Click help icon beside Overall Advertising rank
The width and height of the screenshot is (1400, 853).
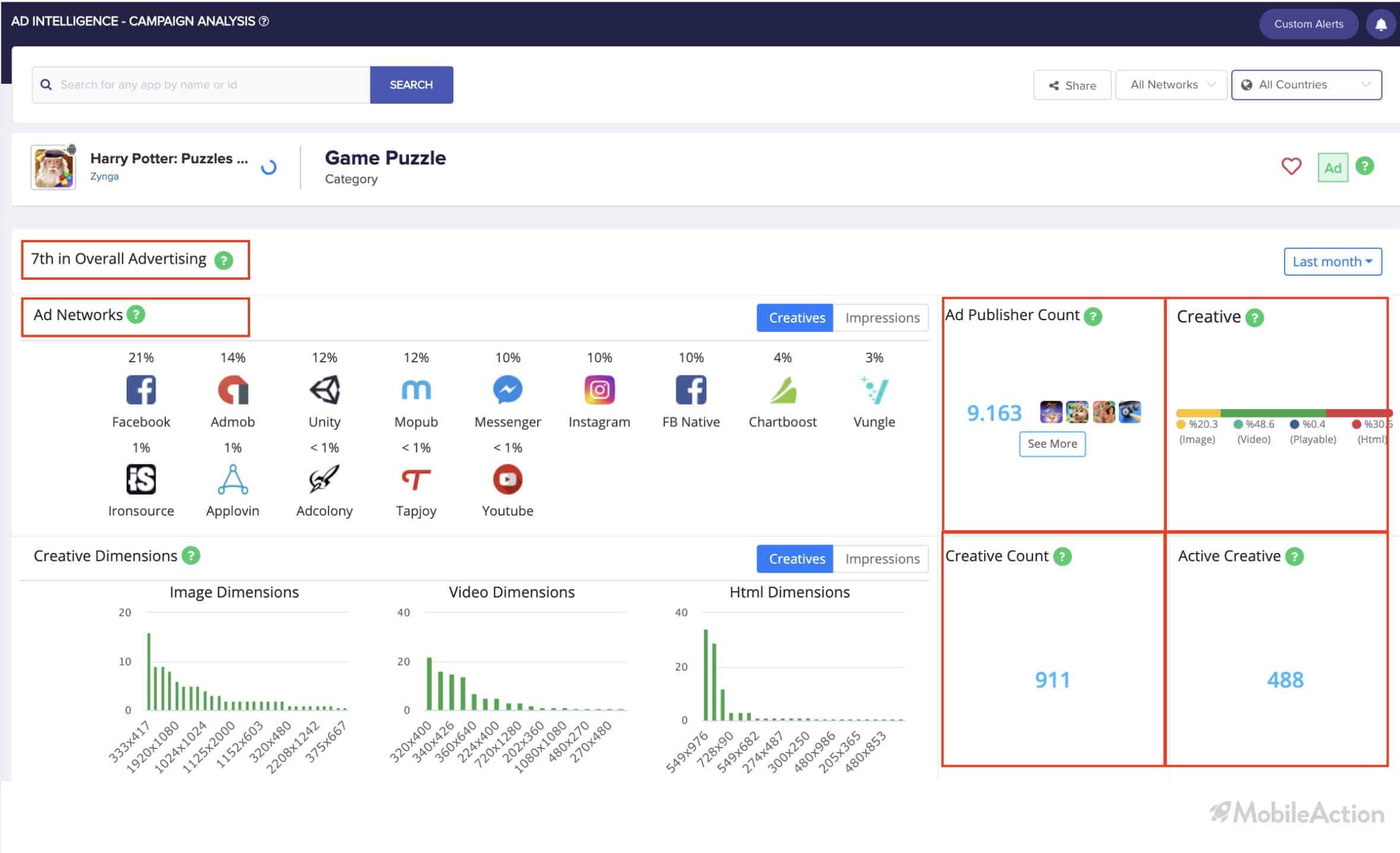coord(223,260)
